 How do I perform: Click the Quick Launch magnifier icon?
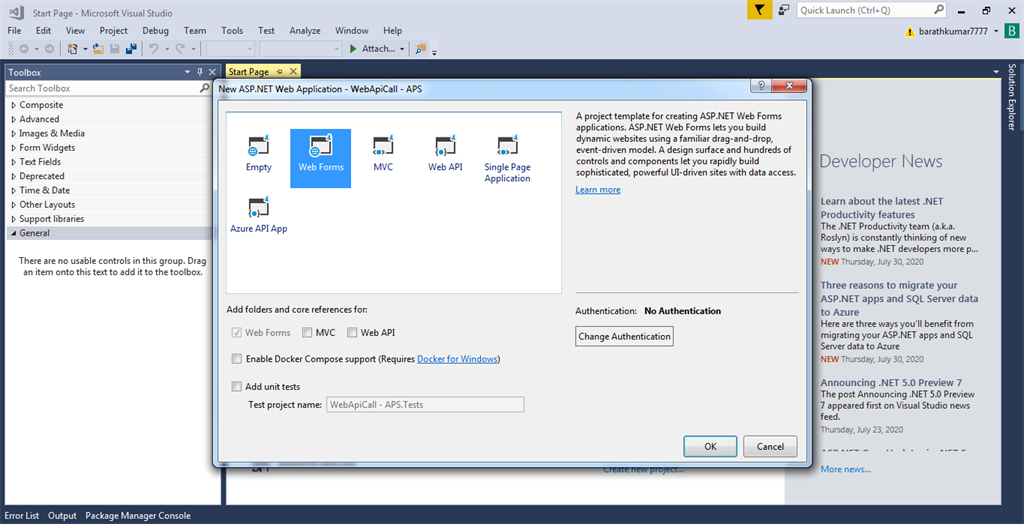[938, 10]
